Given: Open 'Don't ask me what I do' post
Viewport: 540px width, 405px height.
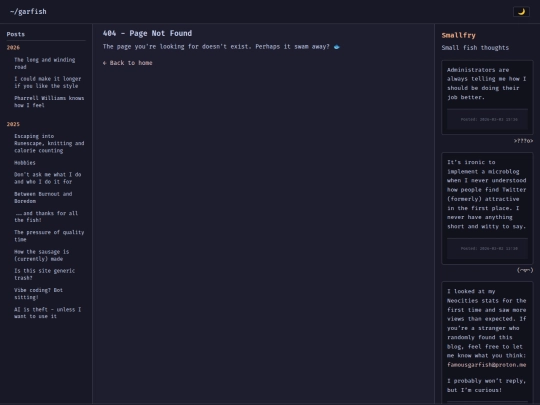Looking at the screenshot, I should 48,178.
